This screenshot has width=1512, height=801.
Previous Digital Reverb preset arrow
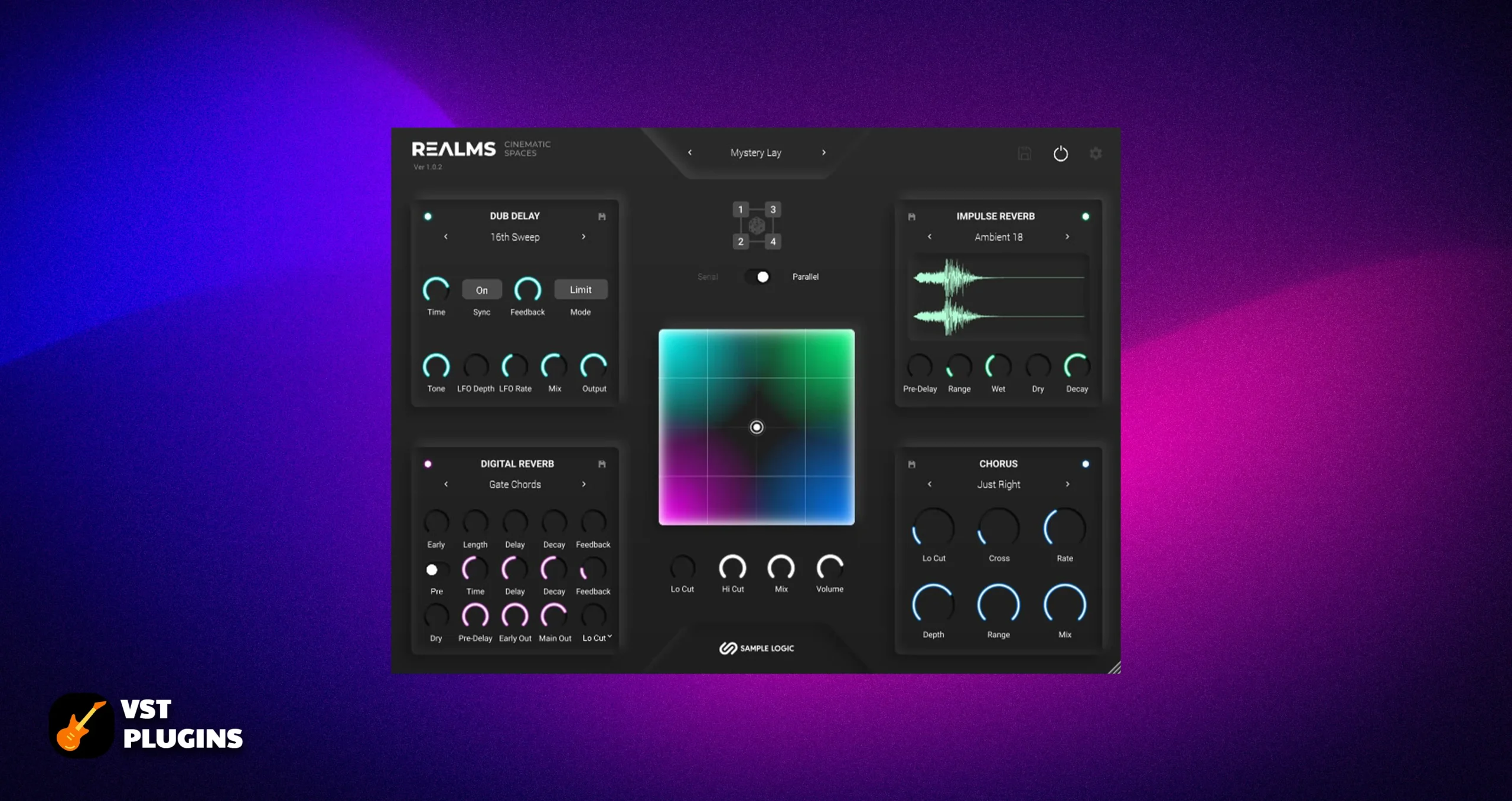point(446,484)
